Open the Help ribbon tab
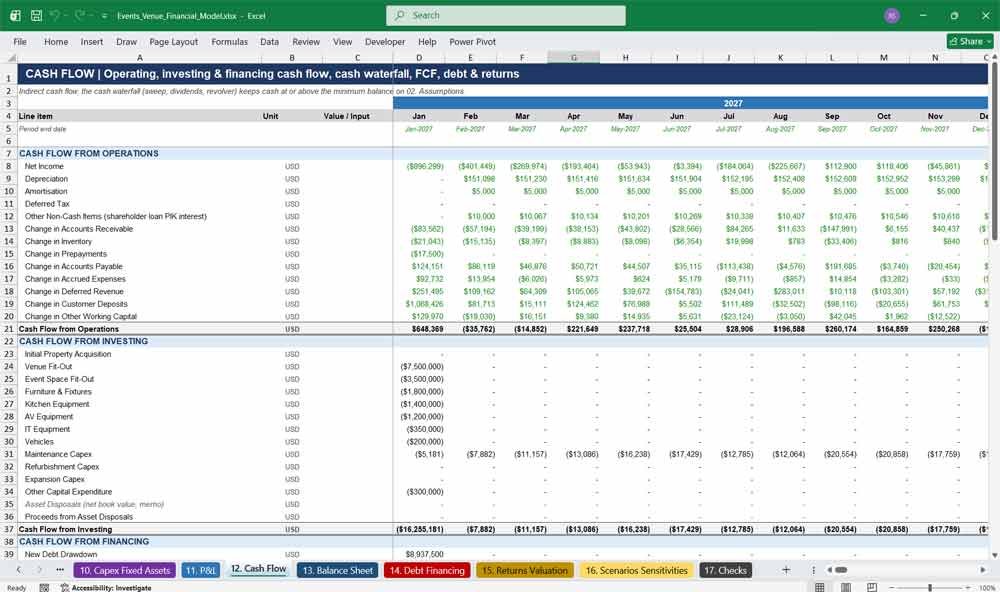 tap(427, 41)
